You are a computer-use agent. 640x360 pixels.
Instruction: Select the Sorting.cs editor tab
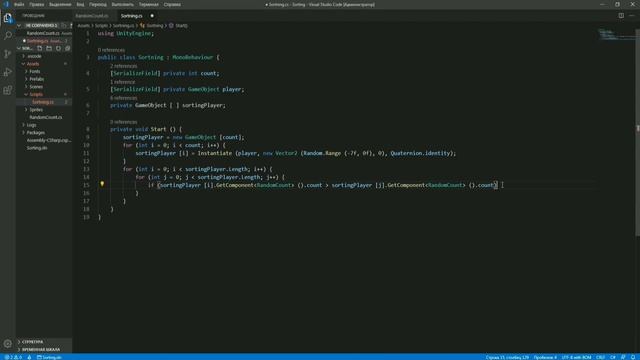(x=131, y=16)
